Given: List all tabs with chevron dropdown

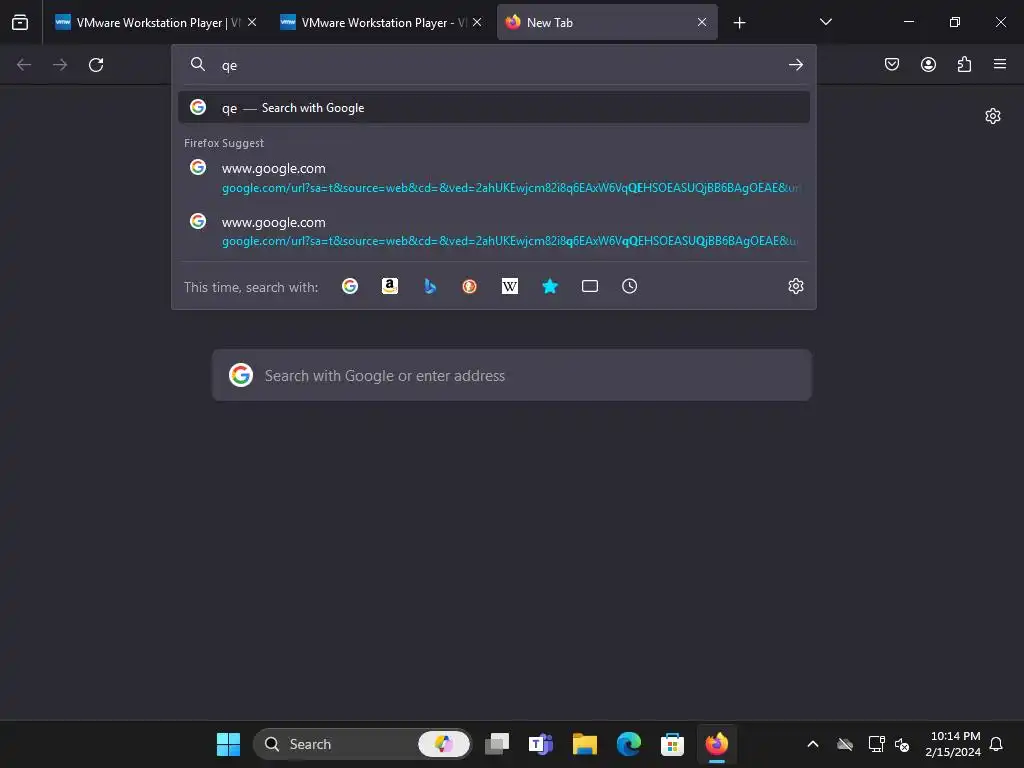Looking at the screenshot, I should (x=825, y=22).
